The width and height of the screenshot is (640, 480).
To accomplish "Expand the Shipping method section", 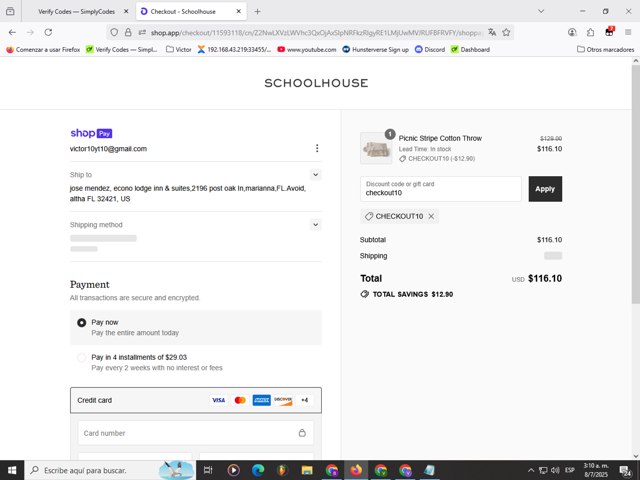I will (x=316, y=224).
